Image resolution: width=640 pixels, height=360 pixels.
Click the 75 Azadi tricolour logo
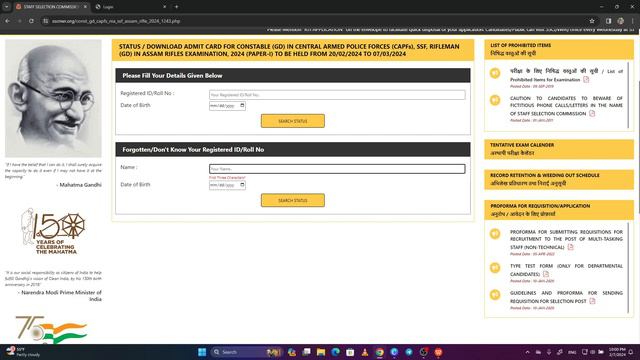click(x=51, y=329)
